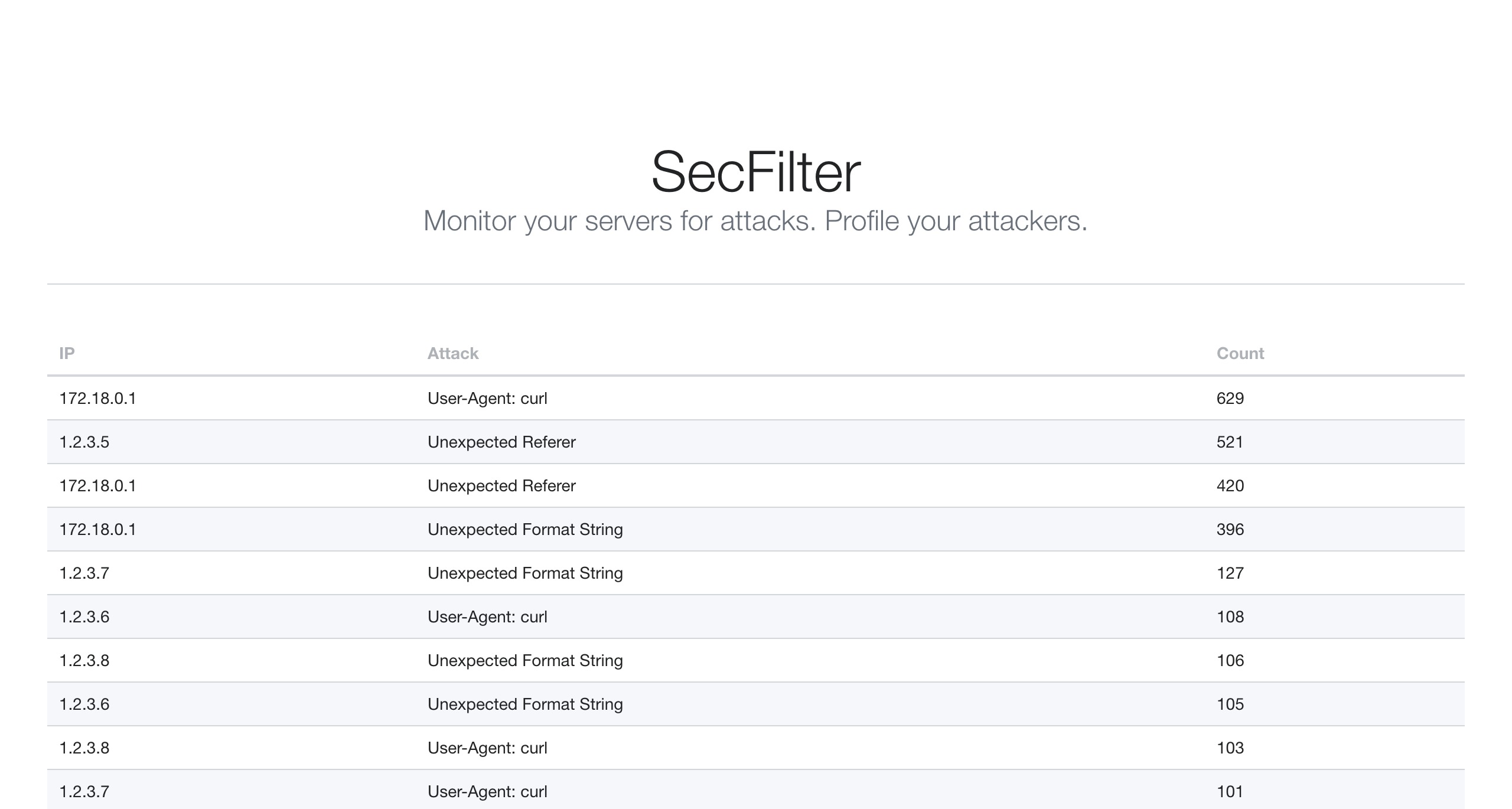This screenshot has width=1512, height=809.
Task: Click the IP address 1.2.3.5
Action: click(84, 442)
